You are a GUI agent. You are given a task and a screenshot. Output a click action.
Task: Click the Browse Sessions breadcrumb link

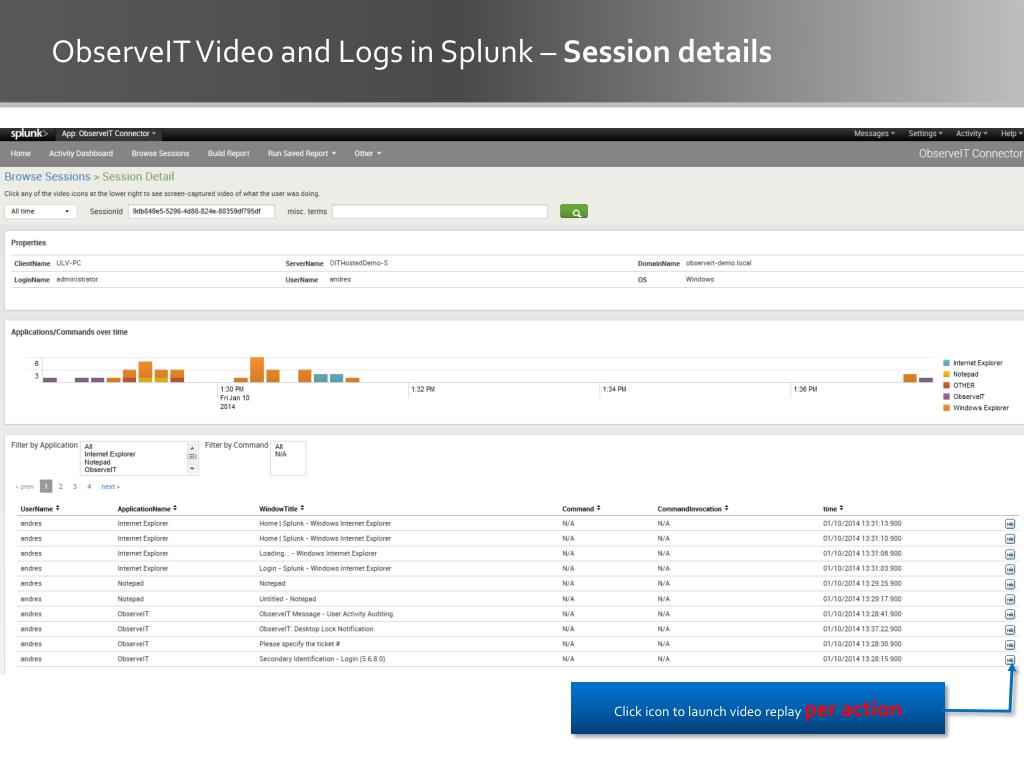pyautogui.click(x=48, y=176)
